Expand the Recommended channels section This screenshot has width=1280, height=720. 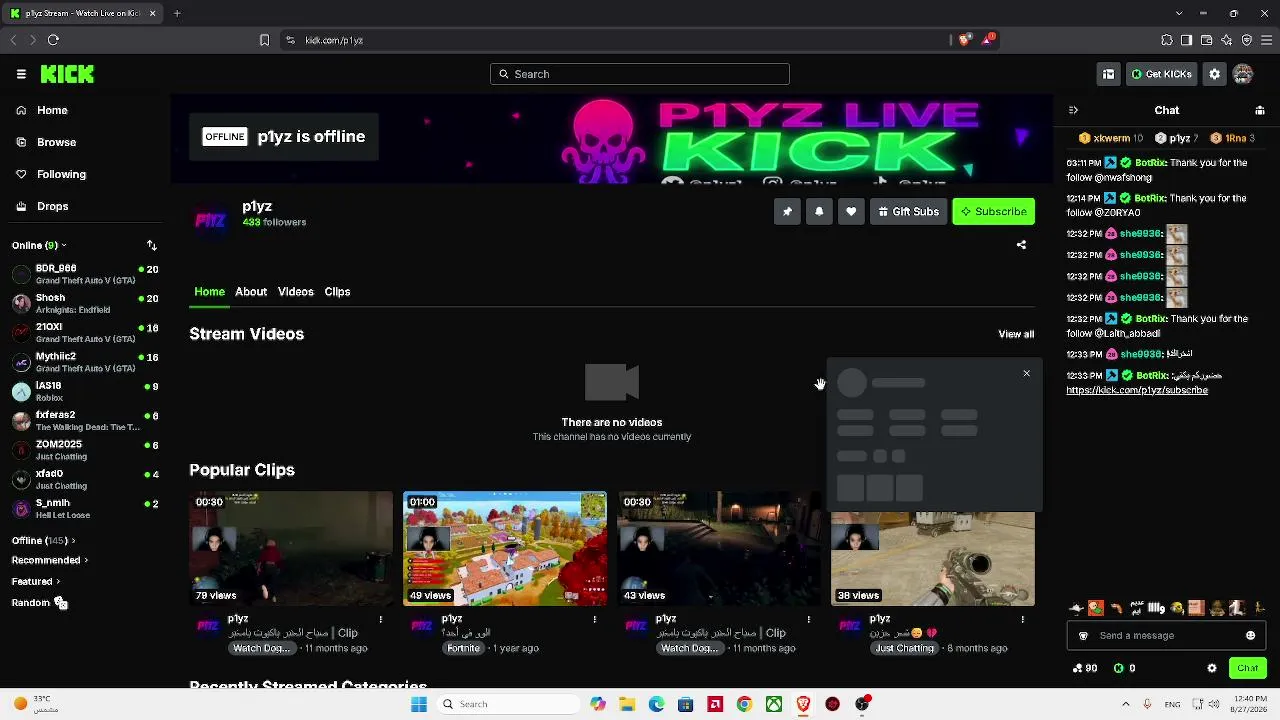(x=50, y=561)
